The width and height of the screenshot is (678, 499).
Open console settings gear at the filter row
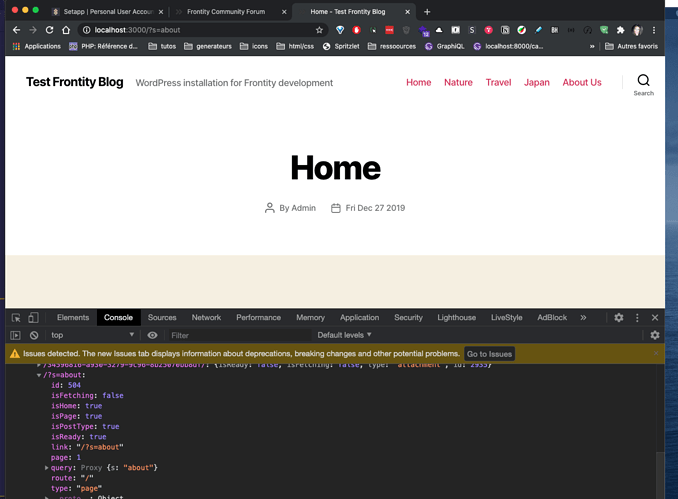pos(655,335)
